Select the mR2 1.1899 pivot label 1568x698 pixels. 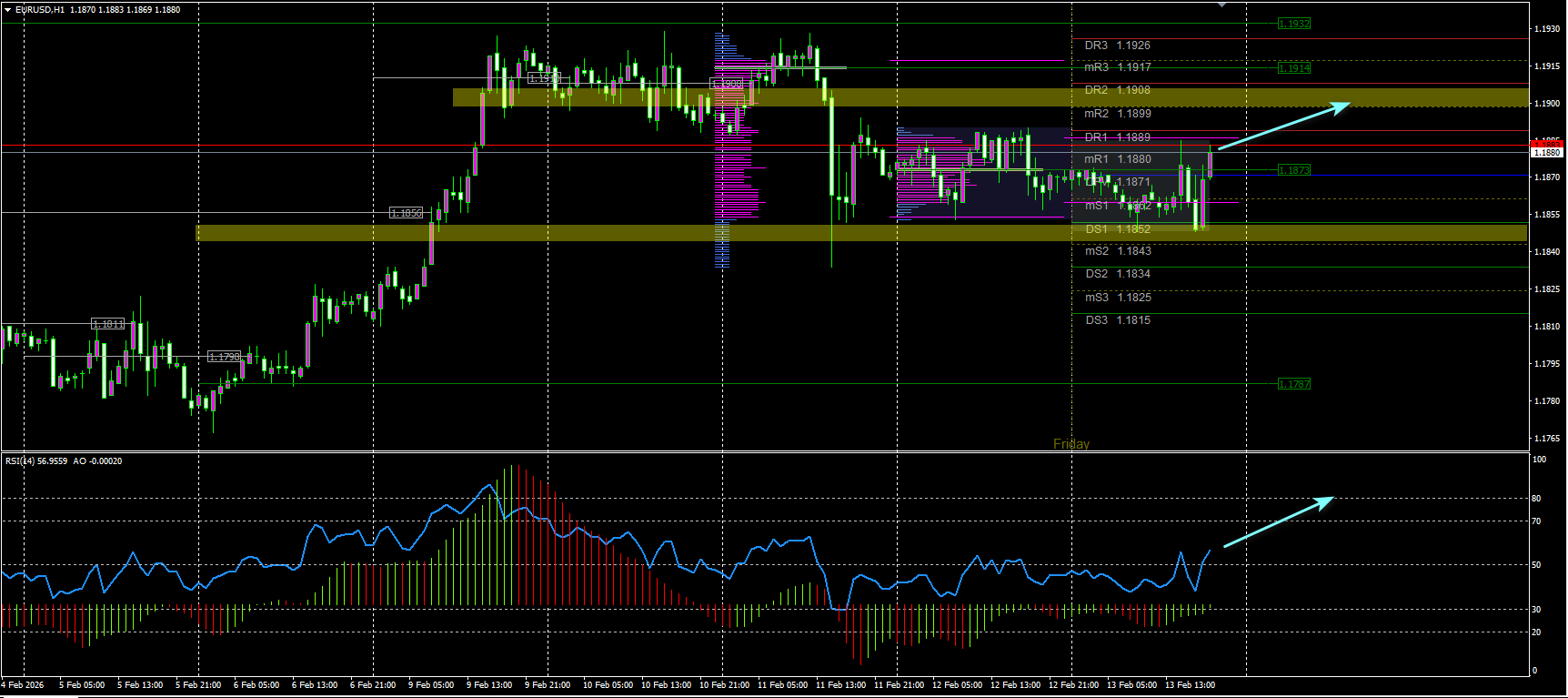pyautogui.click(x=1118, y=114)
